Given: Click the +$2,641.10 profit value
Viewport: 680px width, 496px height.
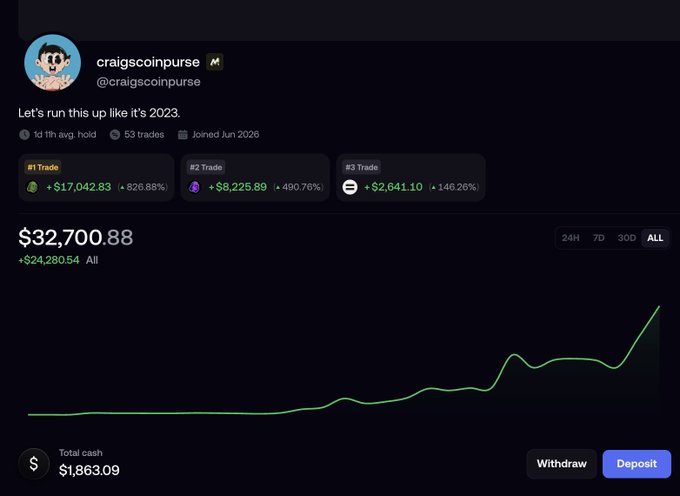Looking at the screenshot, I should pos(393,187).
